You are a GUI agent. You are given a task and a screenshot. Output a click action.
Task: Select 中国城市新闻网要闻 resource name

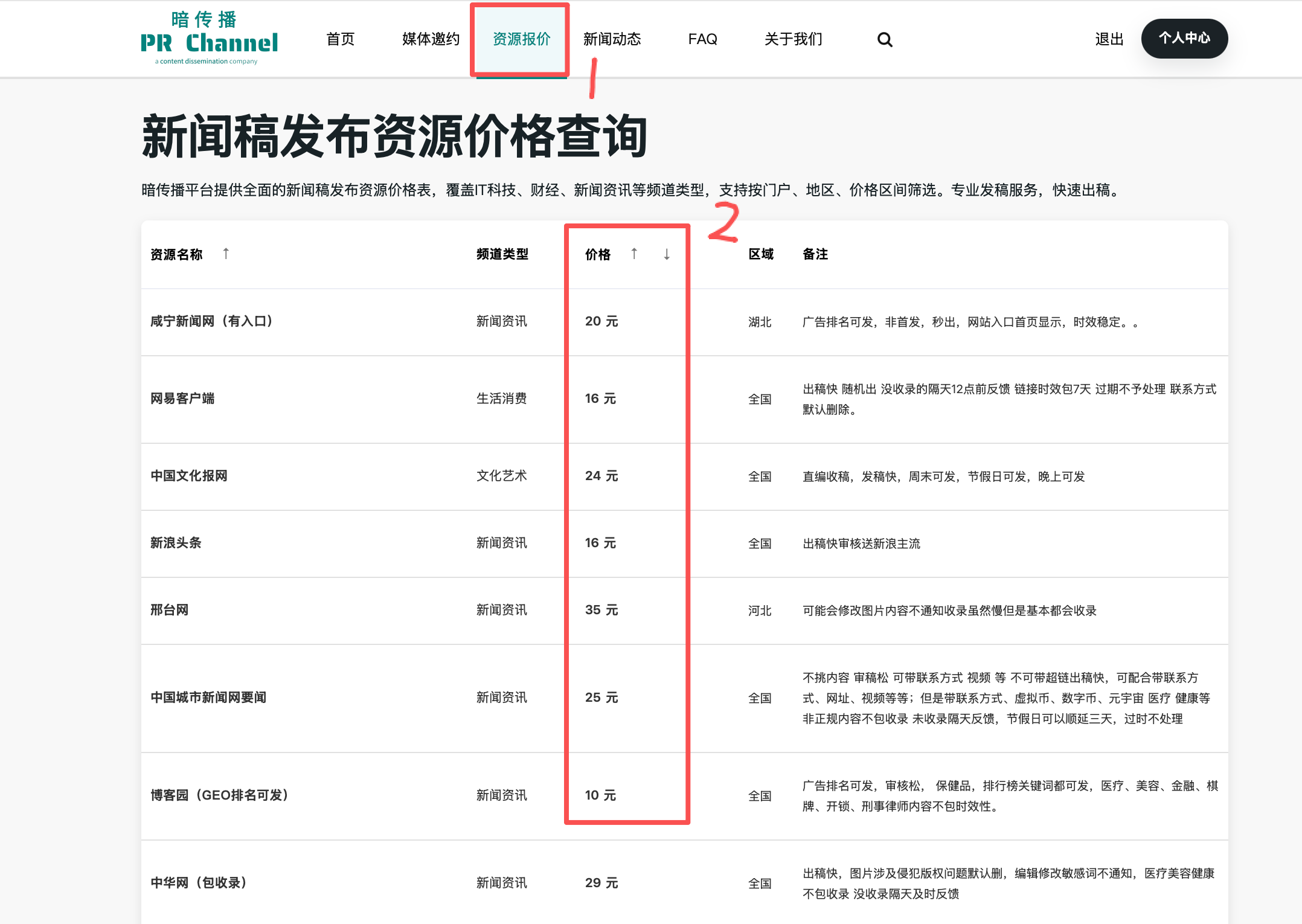tap(208, 698)
